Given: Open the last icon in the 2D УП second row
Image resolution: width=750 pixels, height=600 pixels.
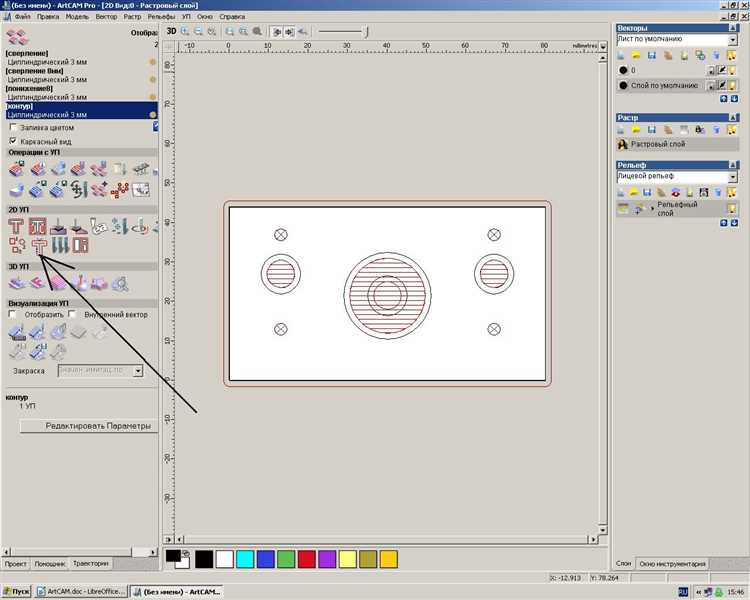Looking at the screenshot, I should [80, 245].
